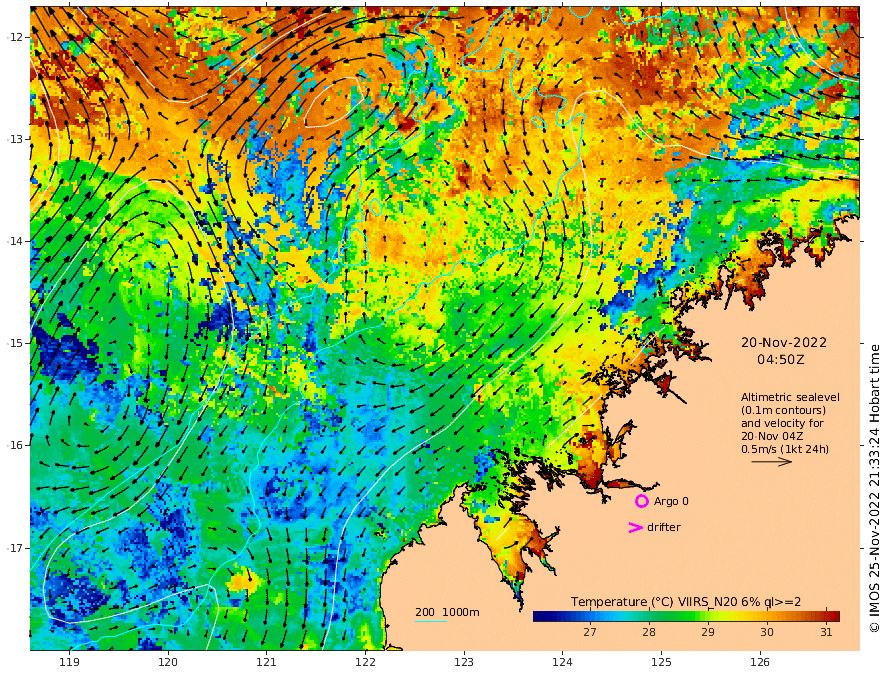
Task: Click the cyan 200 1000m contour line sample
Action: (430, 621)
